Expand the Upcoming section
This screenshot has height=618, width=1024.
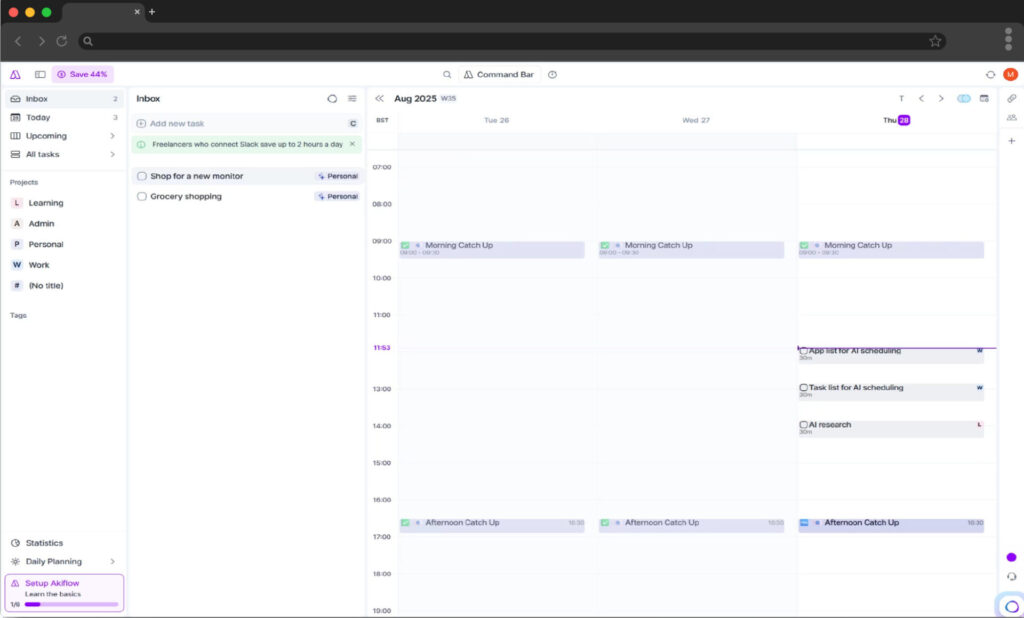(112, 136)
